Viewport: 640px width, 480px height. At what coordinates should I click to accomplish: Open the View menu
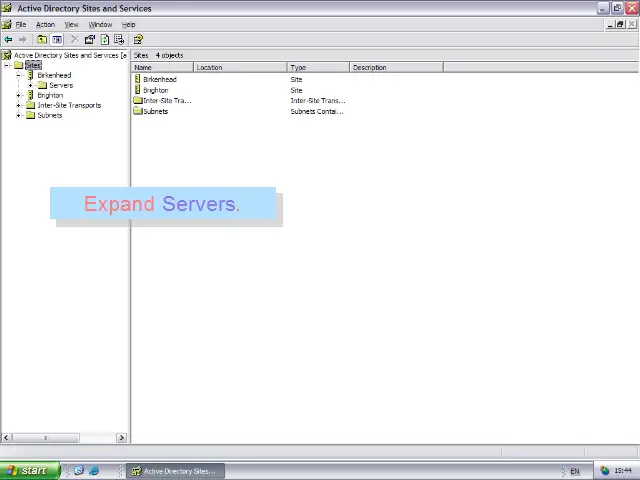[x=71, y=24]
